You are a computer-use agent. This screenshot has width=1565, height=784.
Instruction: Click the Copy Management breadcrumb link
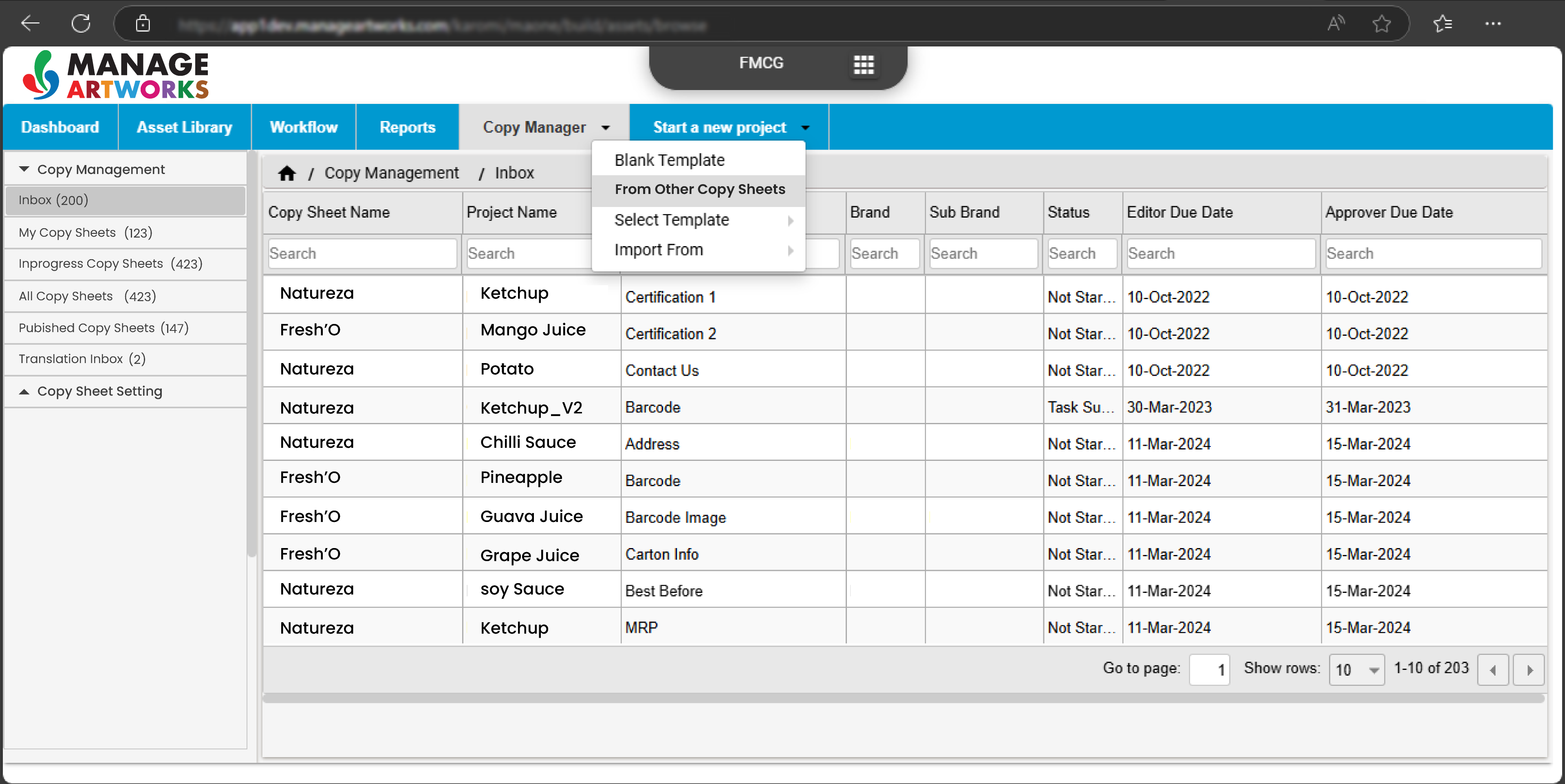tap(391, 173)
